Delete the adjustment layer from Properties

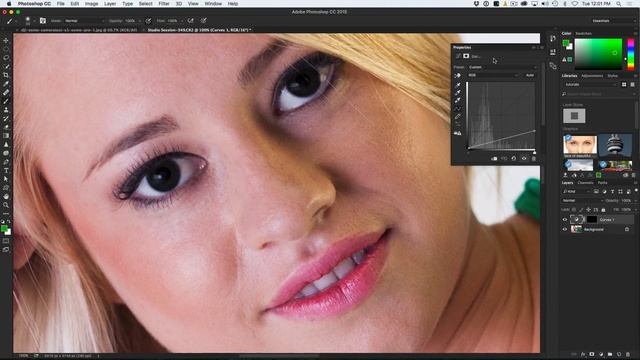click(x=534, y=158)
